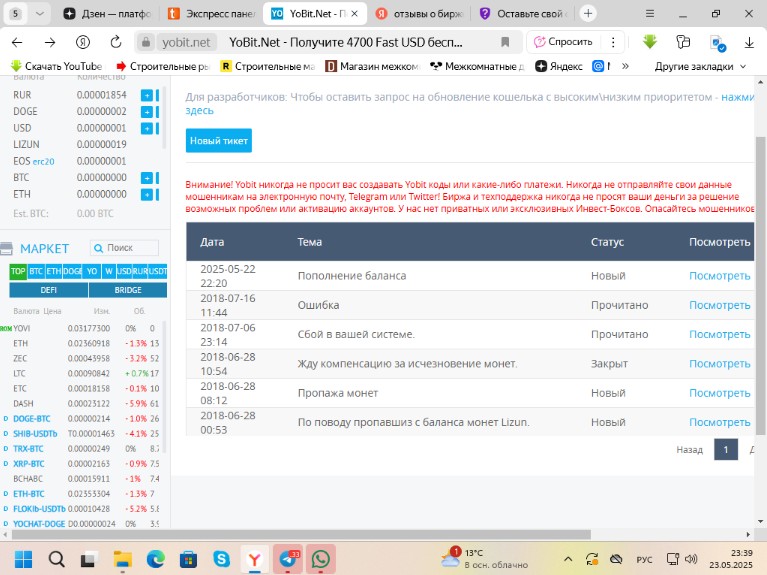Image resolution: width=767 pixels, height=575 pixels.
Task: Open Windows Start menu
Action: pos(23,559)
